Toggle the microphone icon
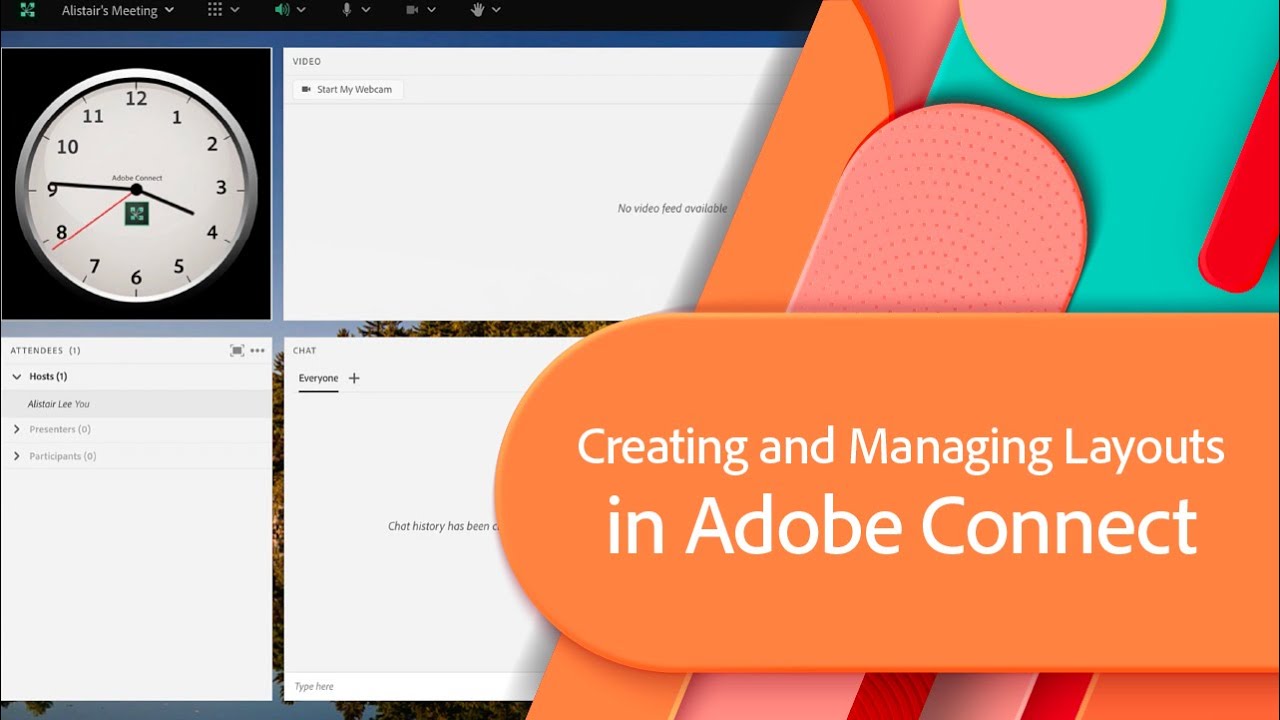The width and height of the screenshot is (1280, 720). pos(347,10)
